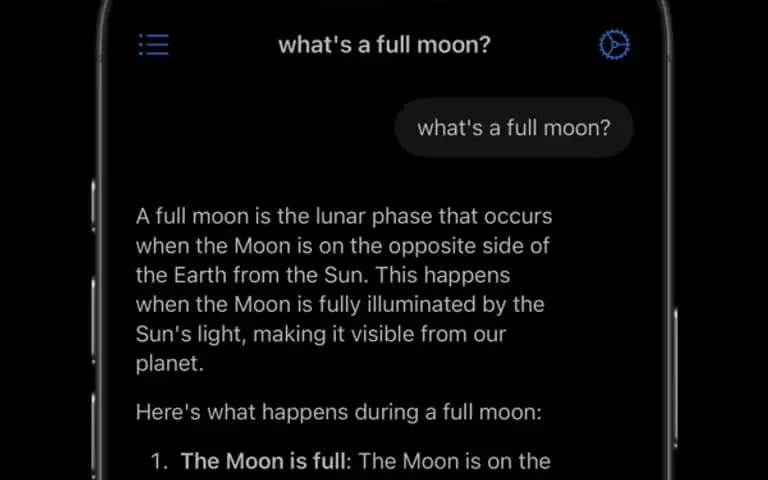The height and width of the screenshot is (480, 768).
Task: Click "The Moon is on the" list text
Action: (x=455, y=461)
